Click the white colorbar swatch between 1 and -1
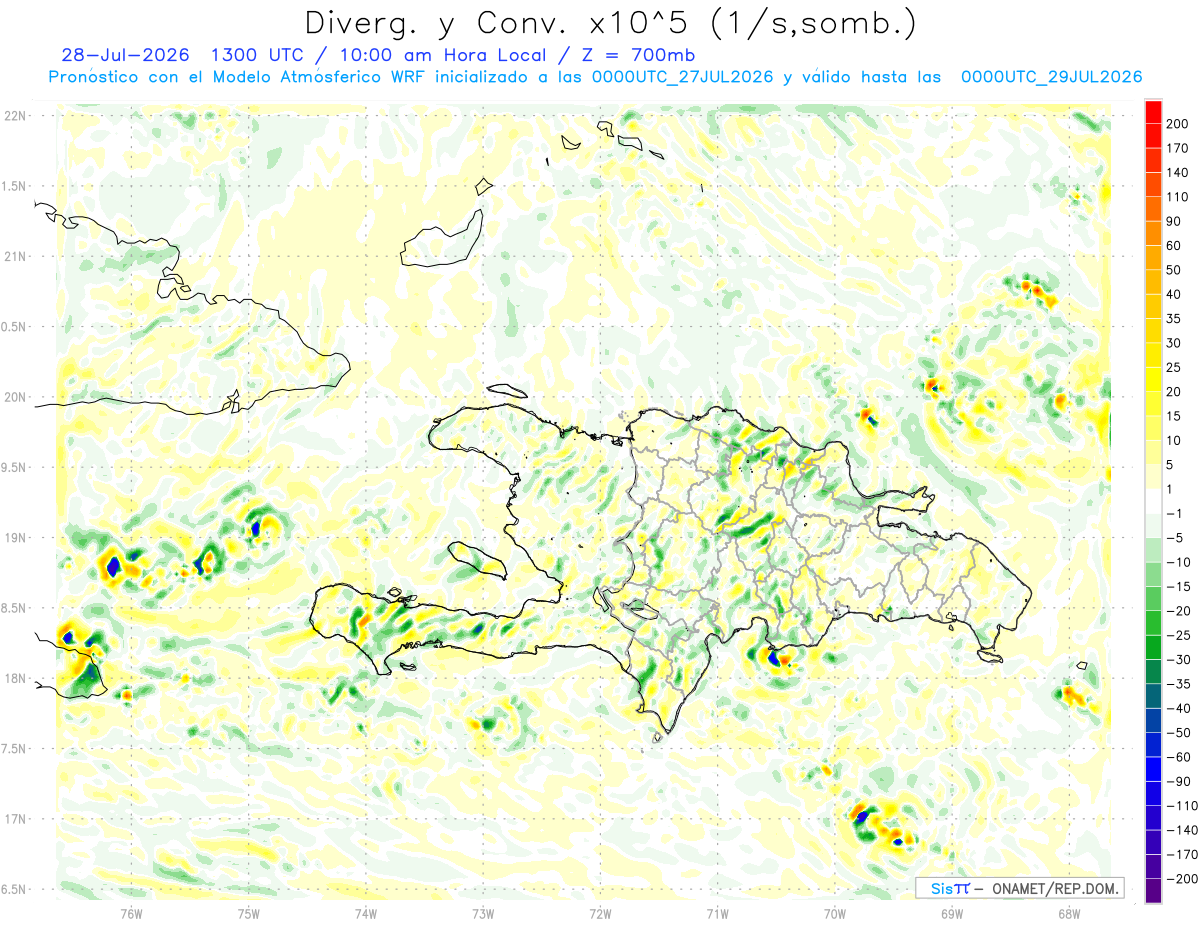 1153,501
